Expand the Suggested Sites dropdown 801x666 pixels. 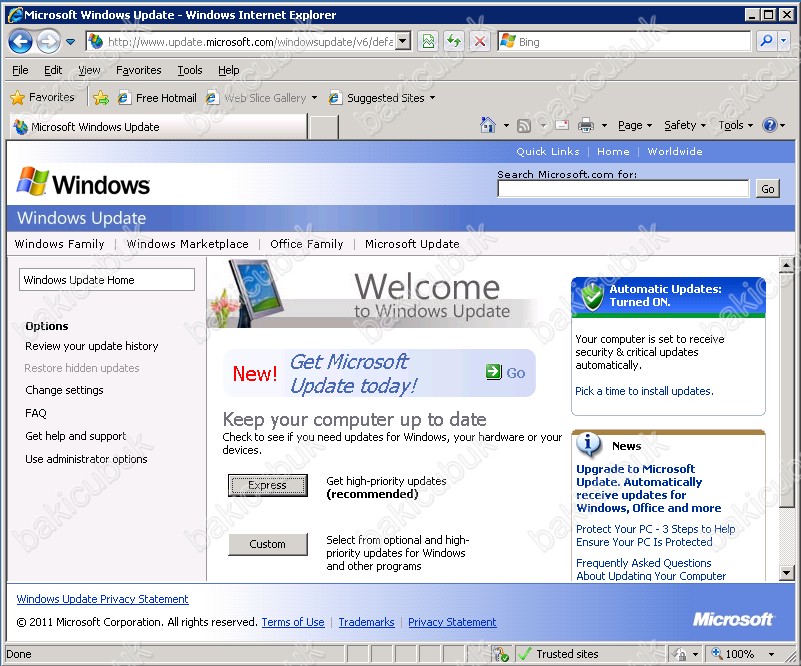pyautogui.click(x=432, y=98)
